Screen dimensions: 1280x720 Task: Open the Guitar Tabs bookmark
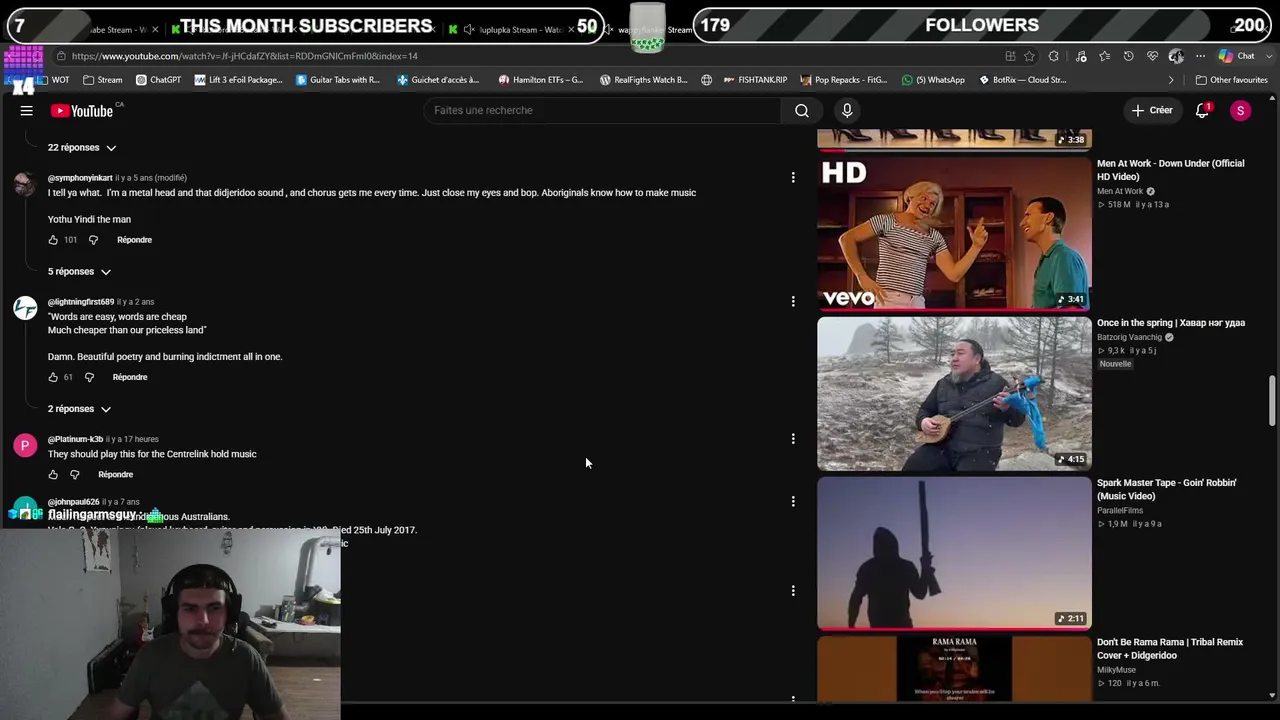tap(338, 80)
